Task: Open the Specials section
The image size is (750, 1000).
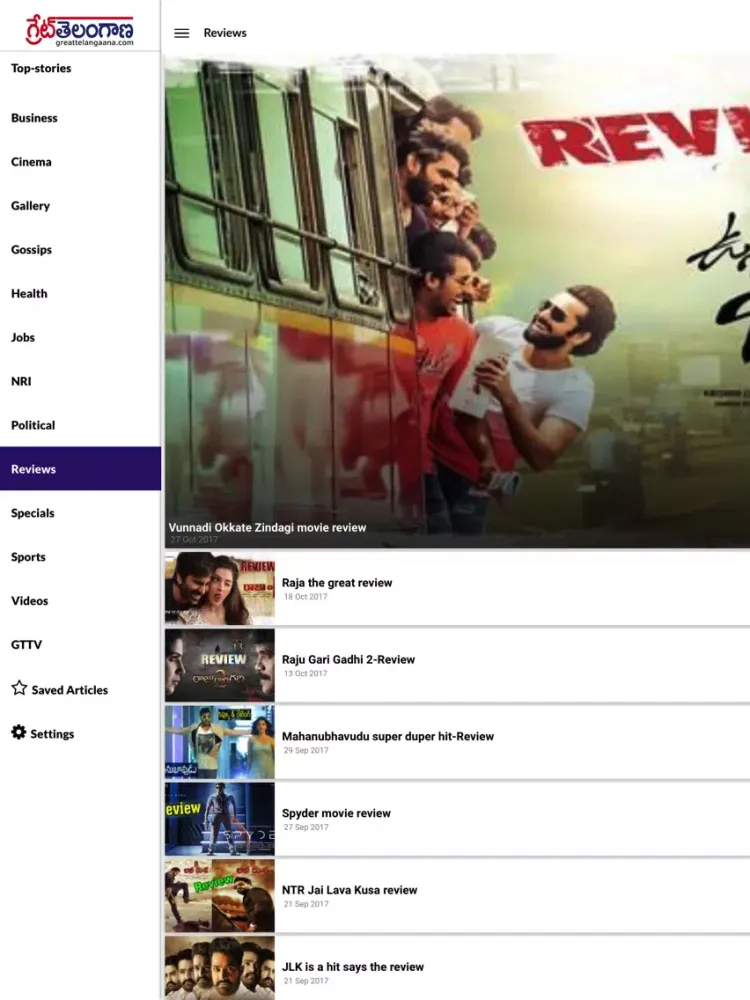Action: pos(33,513)
